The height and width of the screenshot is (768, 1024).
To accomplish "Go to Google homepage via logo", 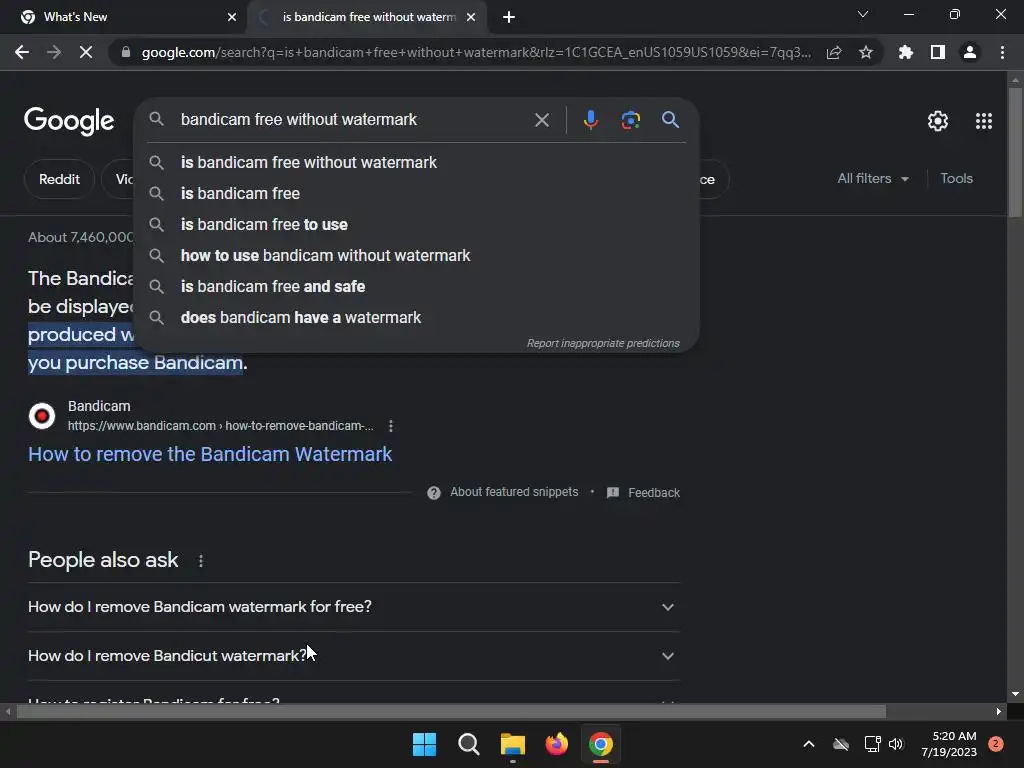I will point(69,121).
